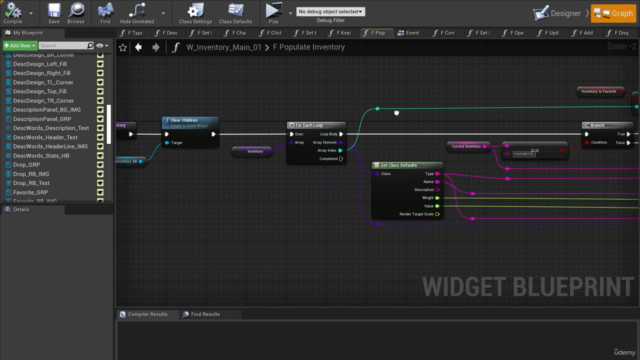This screenshot has height=360, width=640.
Task: Toggle Hide Unrelated nodes
Action: 137,13
